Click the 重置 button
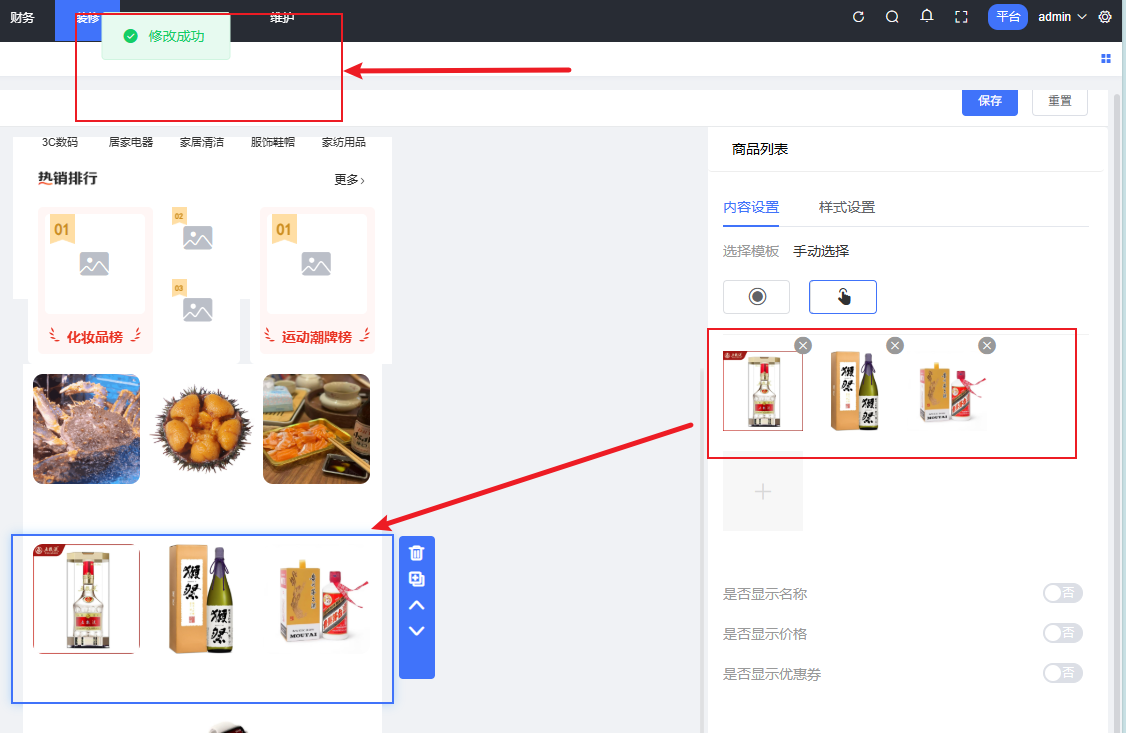The height and width of the screenshot is (733, 1126). (x=1060, y=101)
